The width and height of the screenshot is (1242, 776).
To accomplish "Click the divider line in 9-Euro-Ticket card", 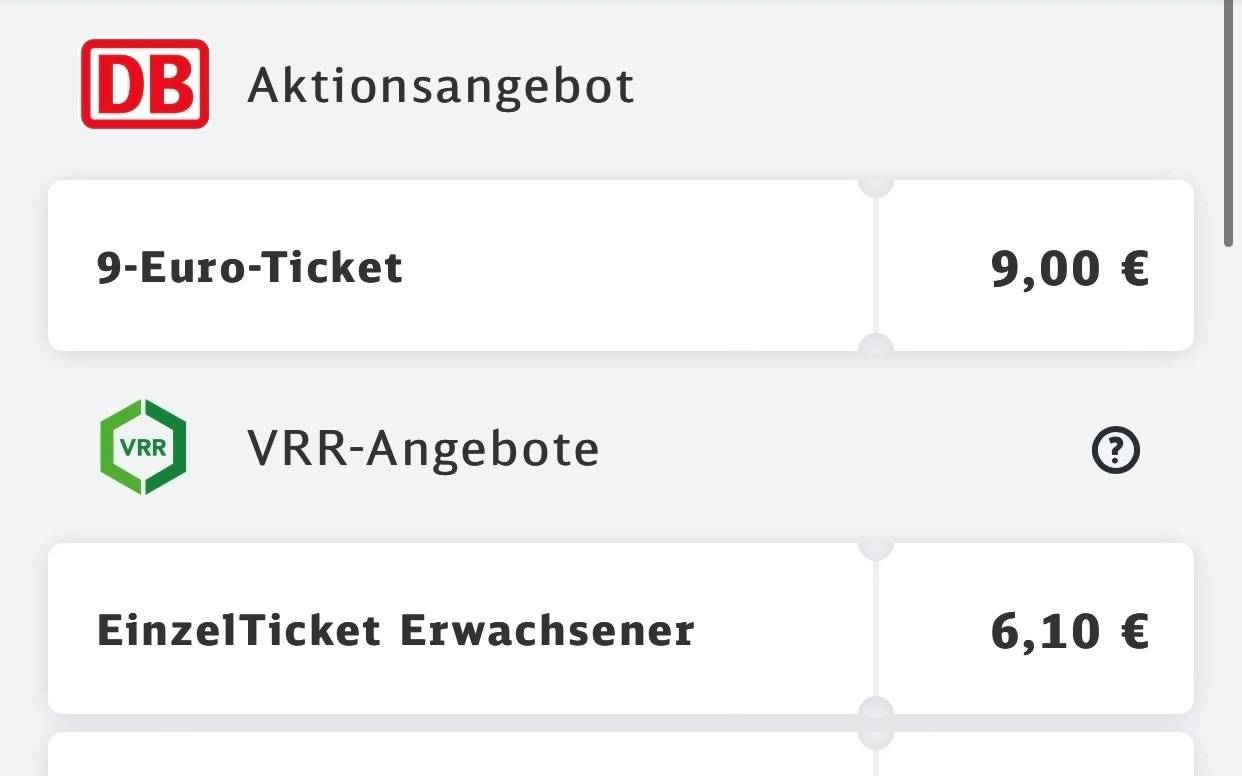I will point(876,266).
